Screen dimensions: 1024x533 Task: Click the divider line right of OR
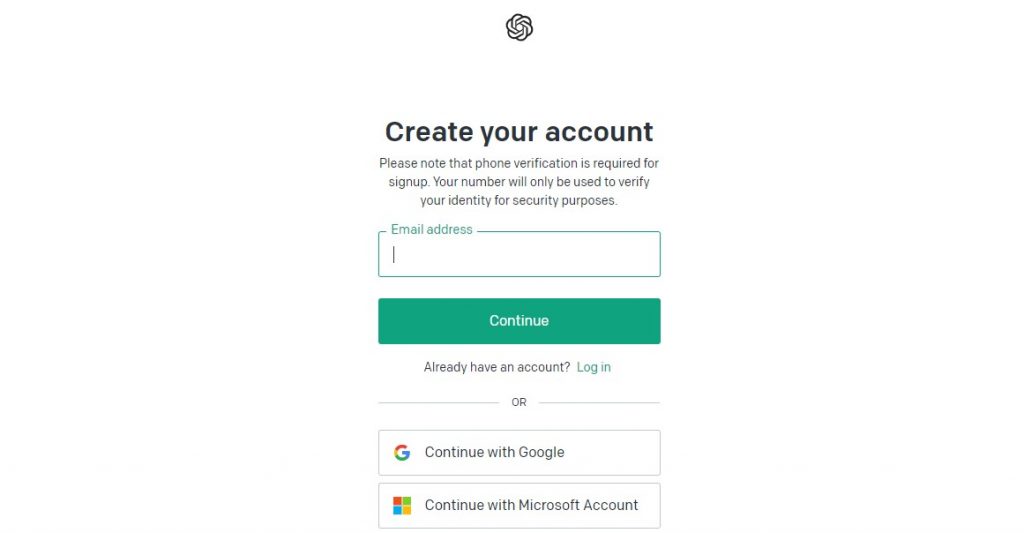600,402
